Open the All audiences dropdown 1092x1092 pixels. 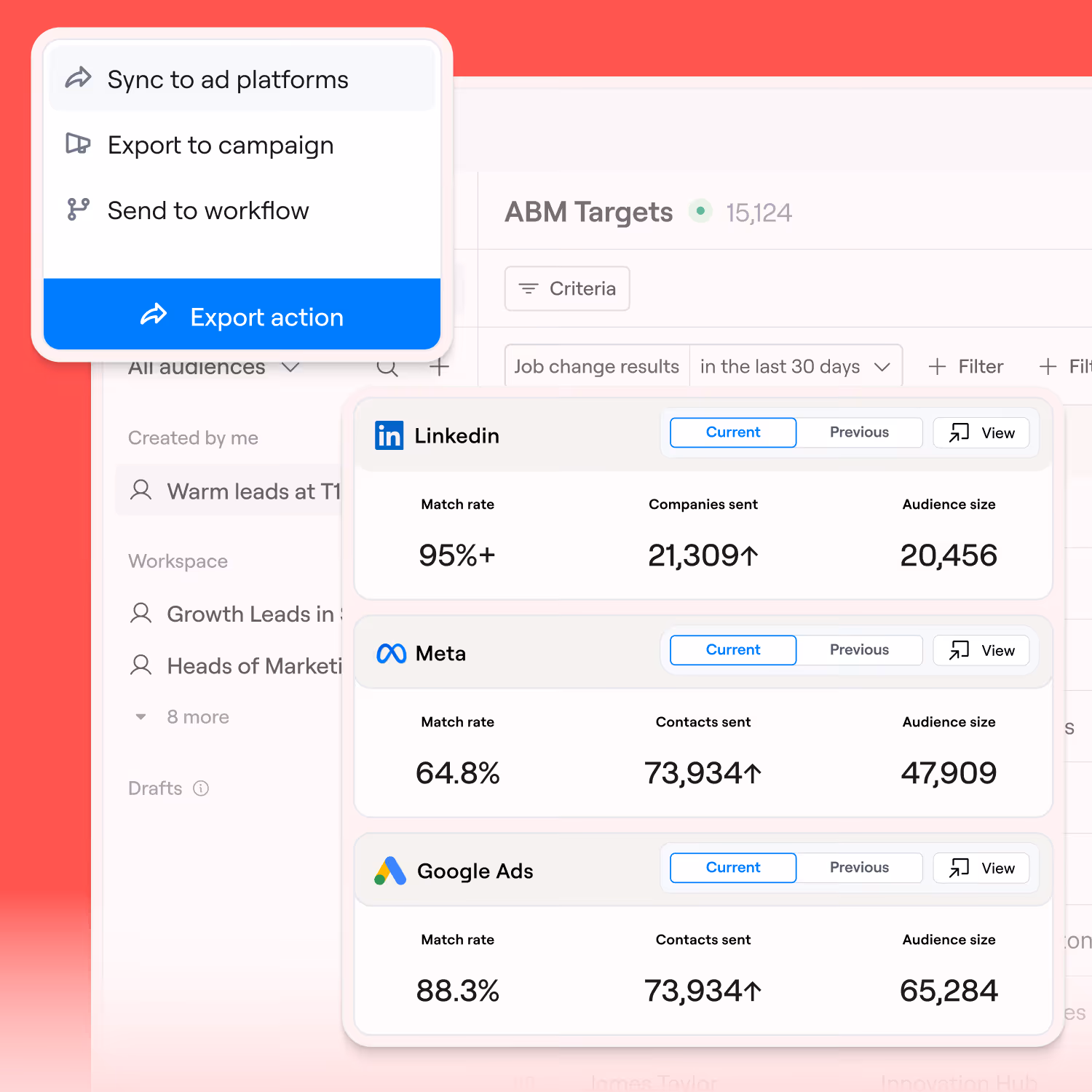click(x=213, y=368)
